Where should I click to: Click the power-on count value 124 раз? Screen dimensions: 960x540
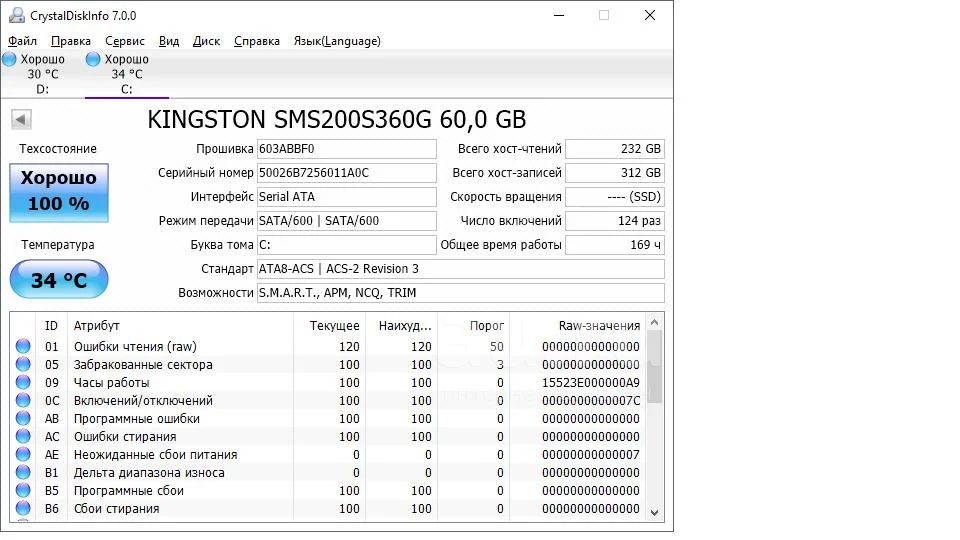615,220
